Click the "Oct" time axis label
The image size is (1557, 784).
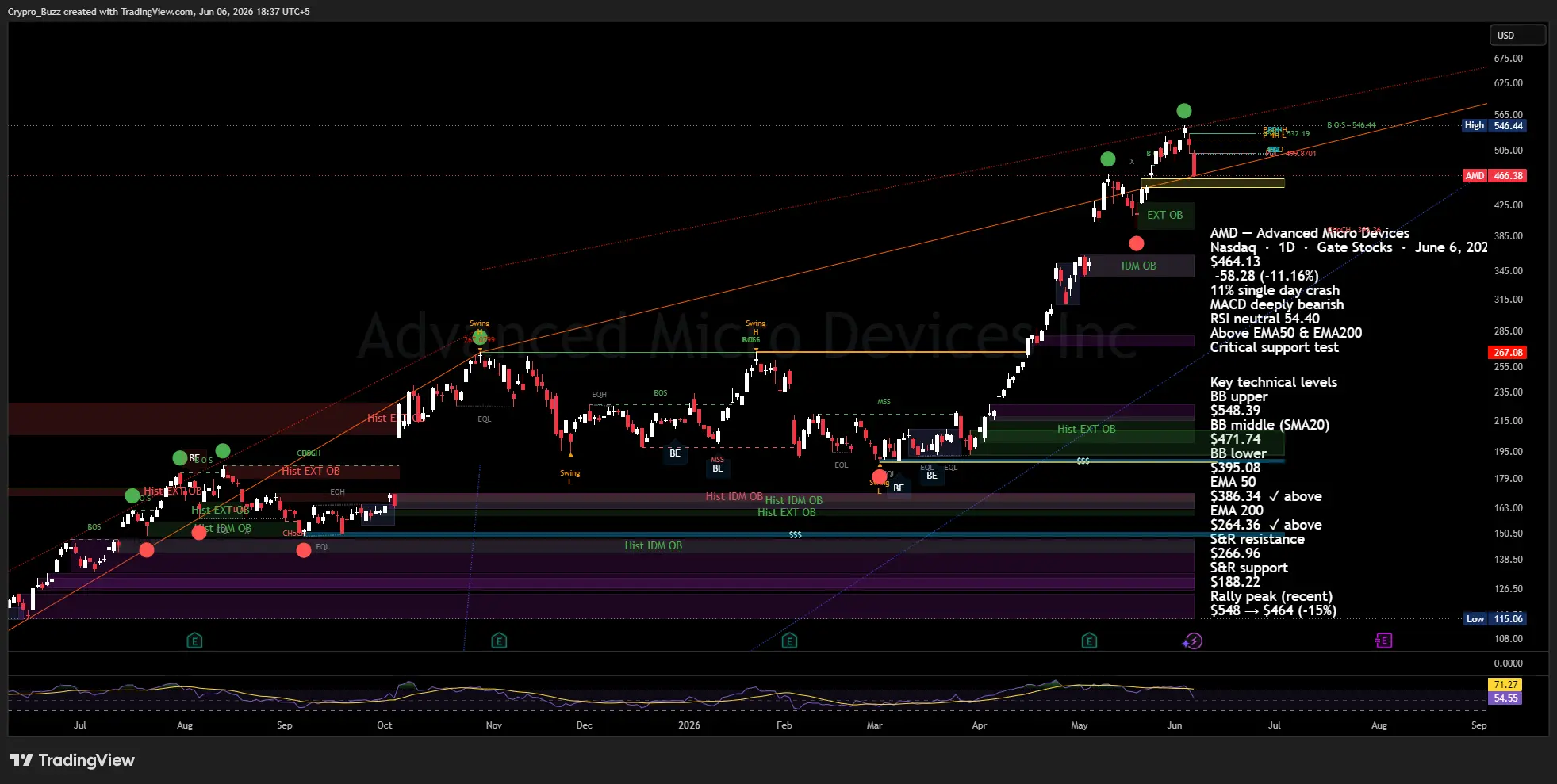point(385,725)
